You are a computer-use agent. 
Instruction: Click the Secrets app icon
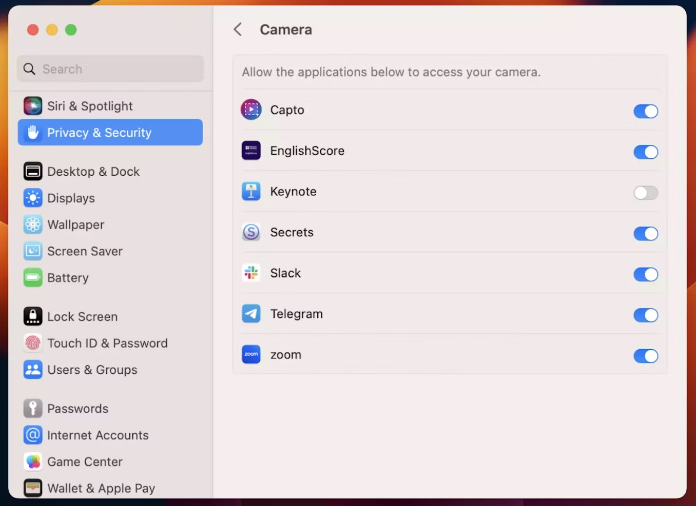(x=251, y=232)
